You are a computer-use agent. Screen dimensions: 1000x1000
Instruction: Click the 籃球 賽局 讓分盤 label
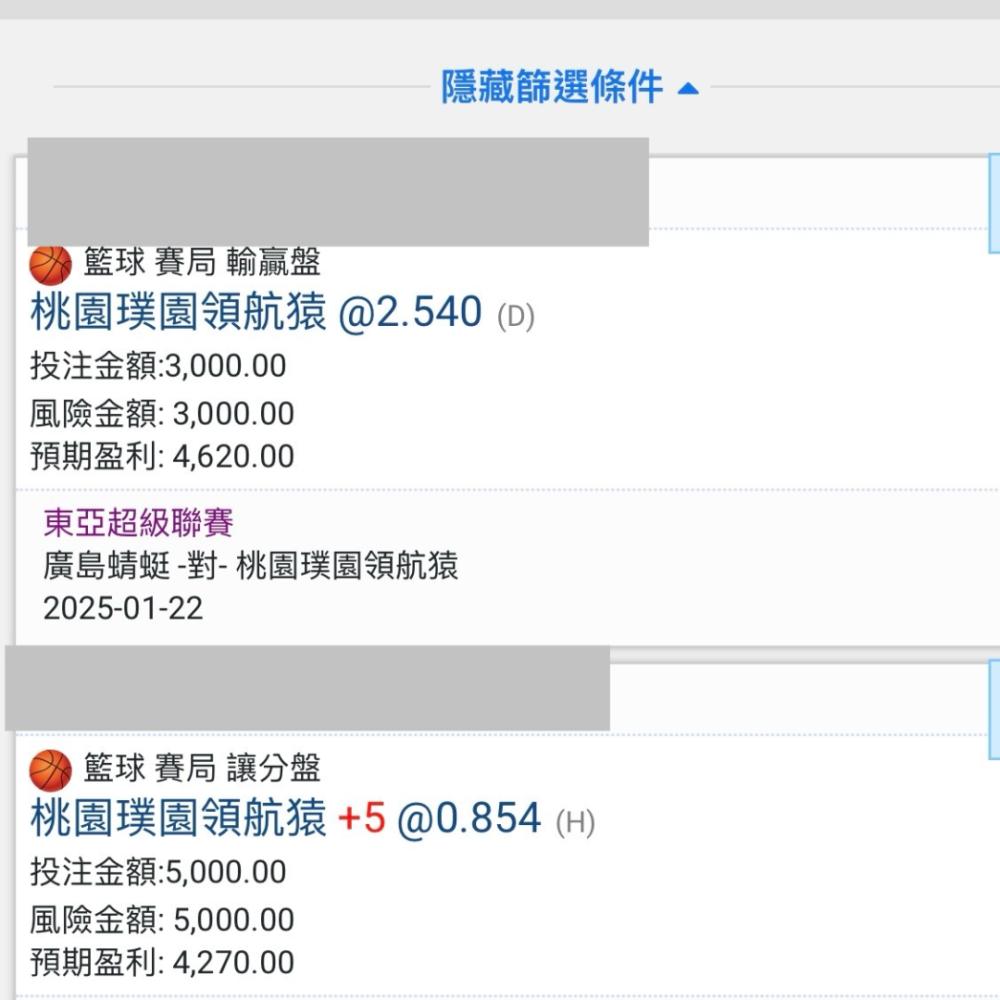202,768
